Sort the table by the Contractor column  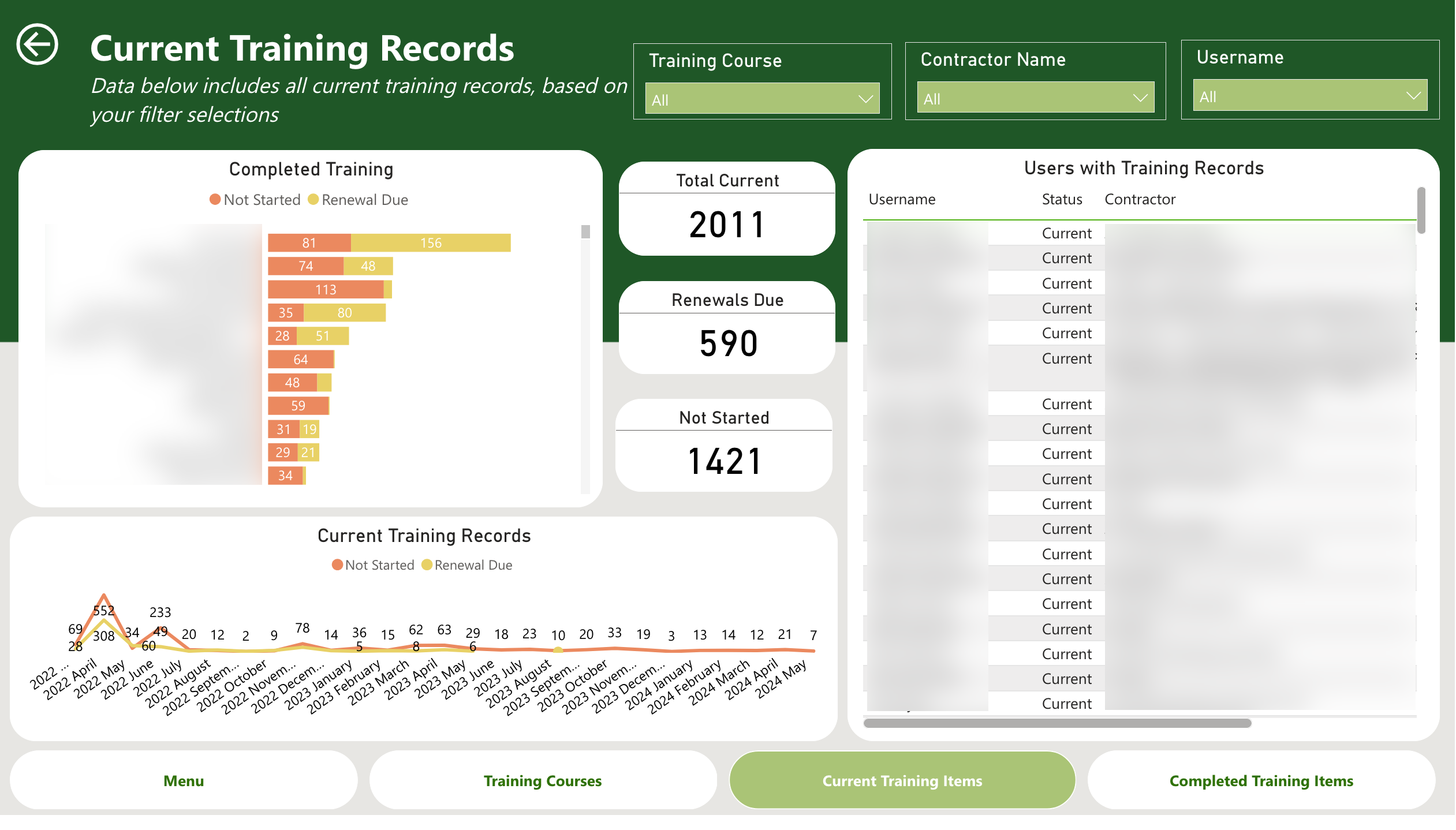tap(1140, 199)
